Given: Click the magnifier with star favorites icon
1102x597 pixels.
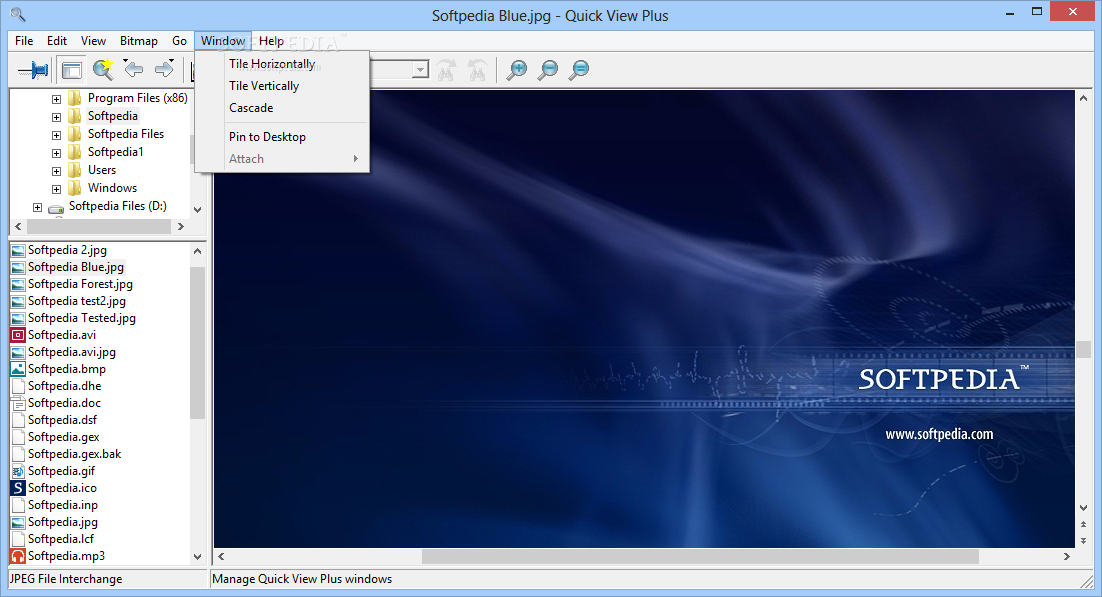Looking at the screenshot, I should (103, 69).
